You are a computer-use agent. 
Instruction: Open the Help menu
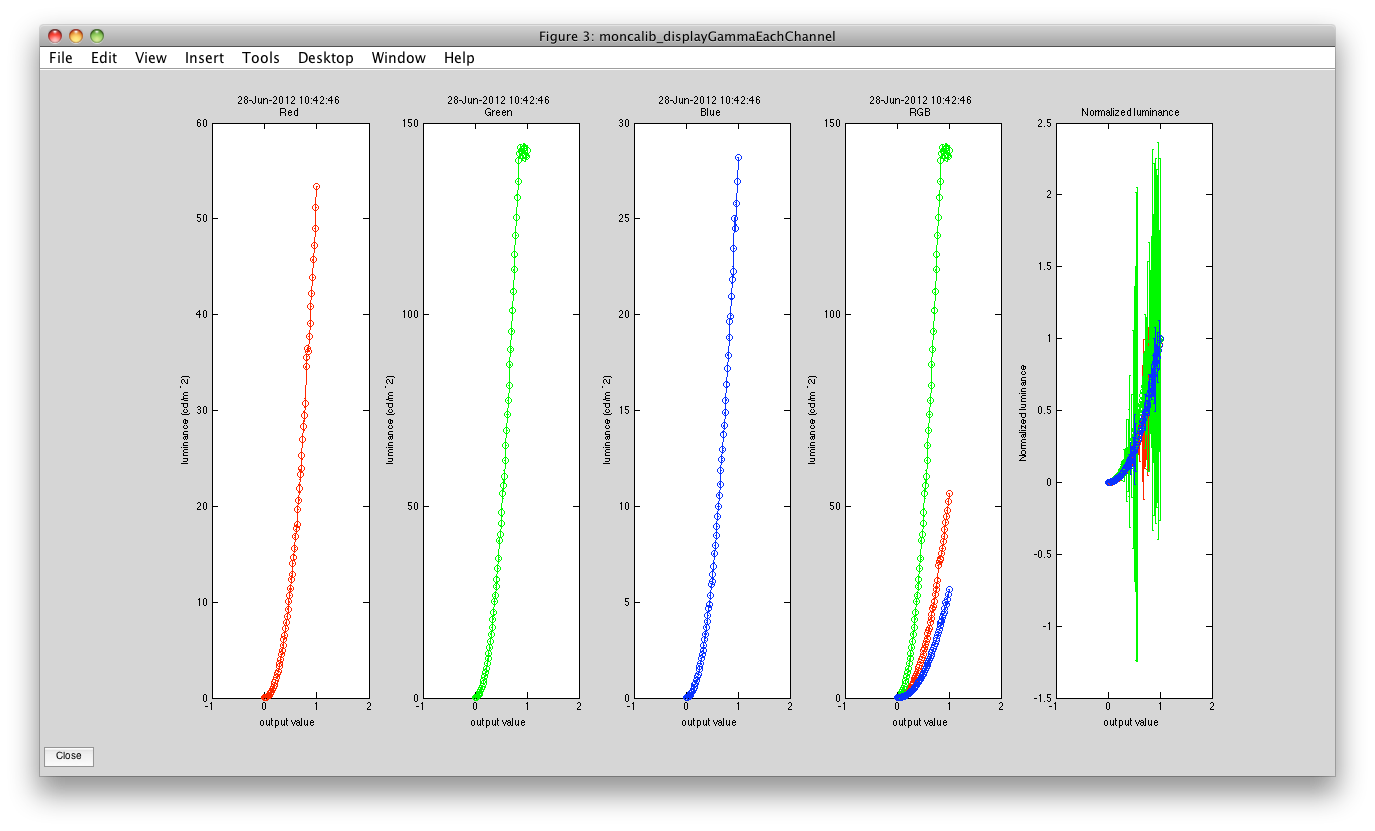point(459,58)
